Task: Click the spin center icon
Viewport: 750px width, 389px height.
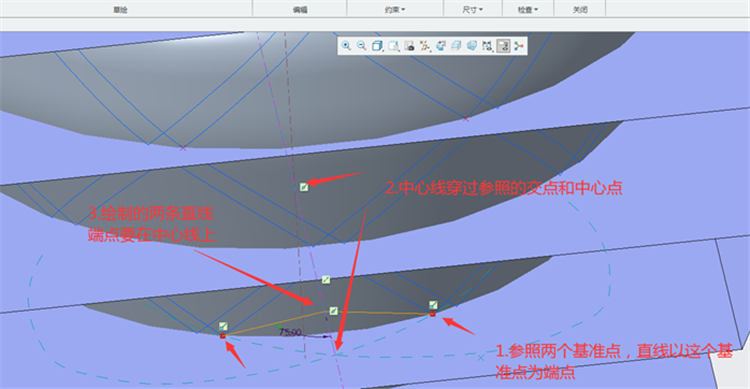Action: 519,46
